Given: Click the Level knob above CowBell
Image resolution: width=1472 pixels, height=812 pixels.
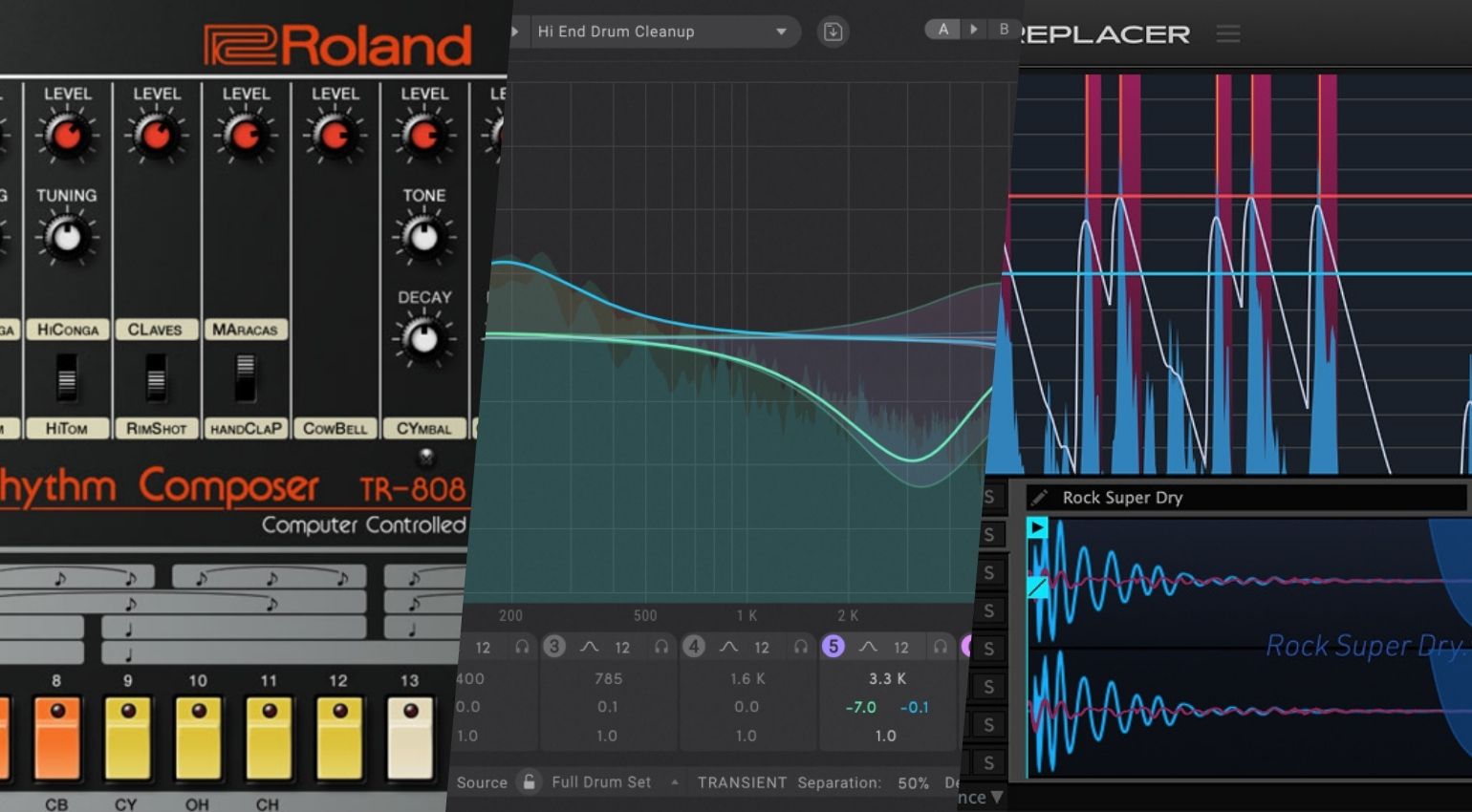Looking at the screenshot, I should pos(335,137).
